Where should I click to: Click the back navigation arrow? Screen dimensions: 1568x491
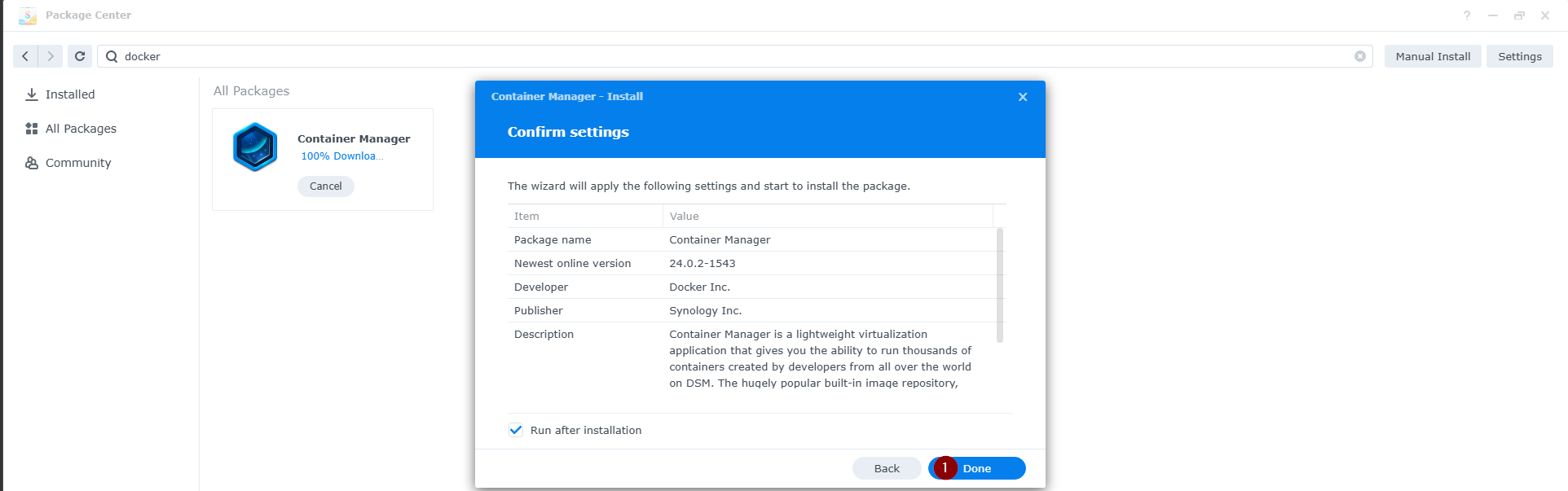coord(25,56)
